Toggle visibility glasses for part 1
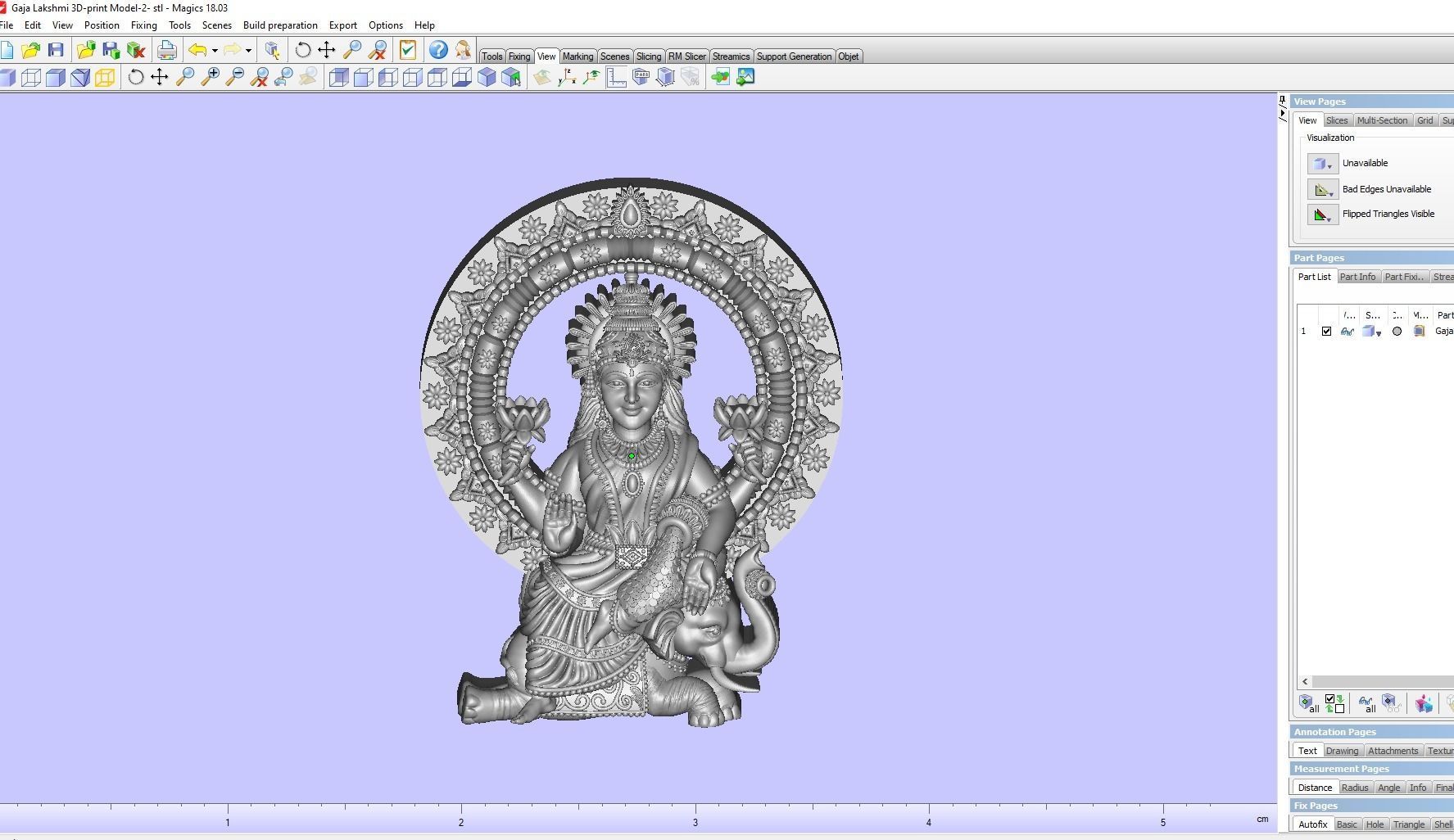The image size is (1454, 840). 1347,332
